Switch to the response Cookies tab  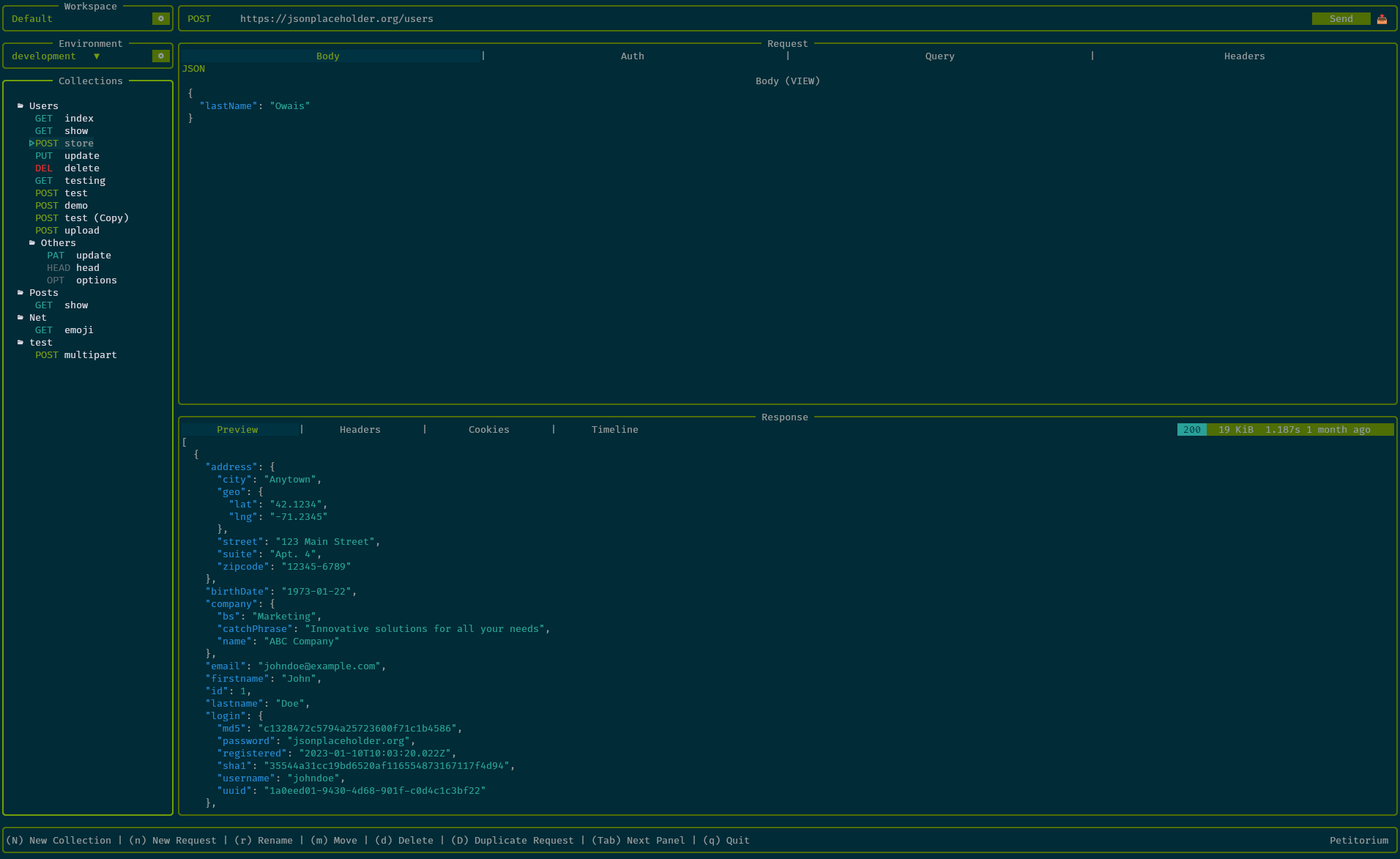coord(488,430)
